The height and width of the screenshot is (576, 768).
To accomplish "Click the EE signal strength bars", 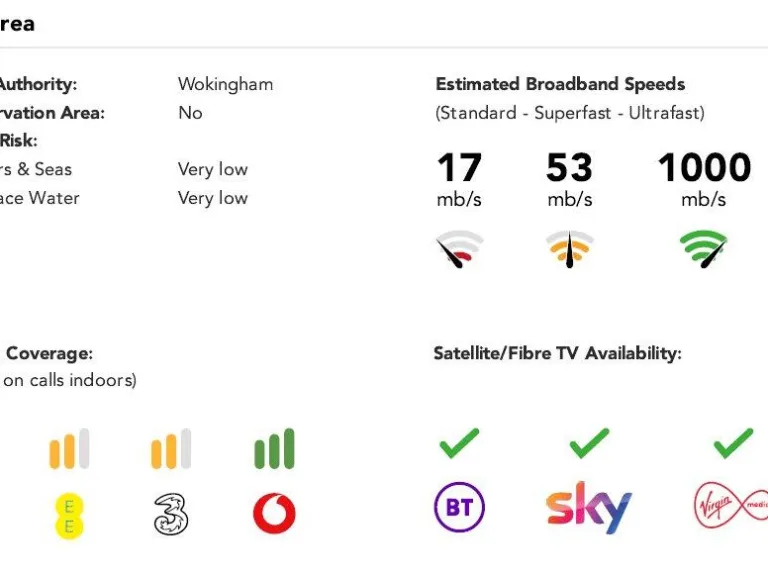I will (69, 450).
